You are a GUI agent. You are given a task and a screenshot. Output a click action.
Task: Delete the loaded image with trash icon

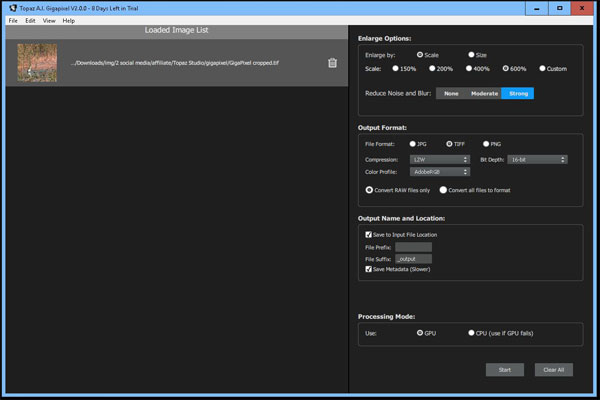coord(332,63)
